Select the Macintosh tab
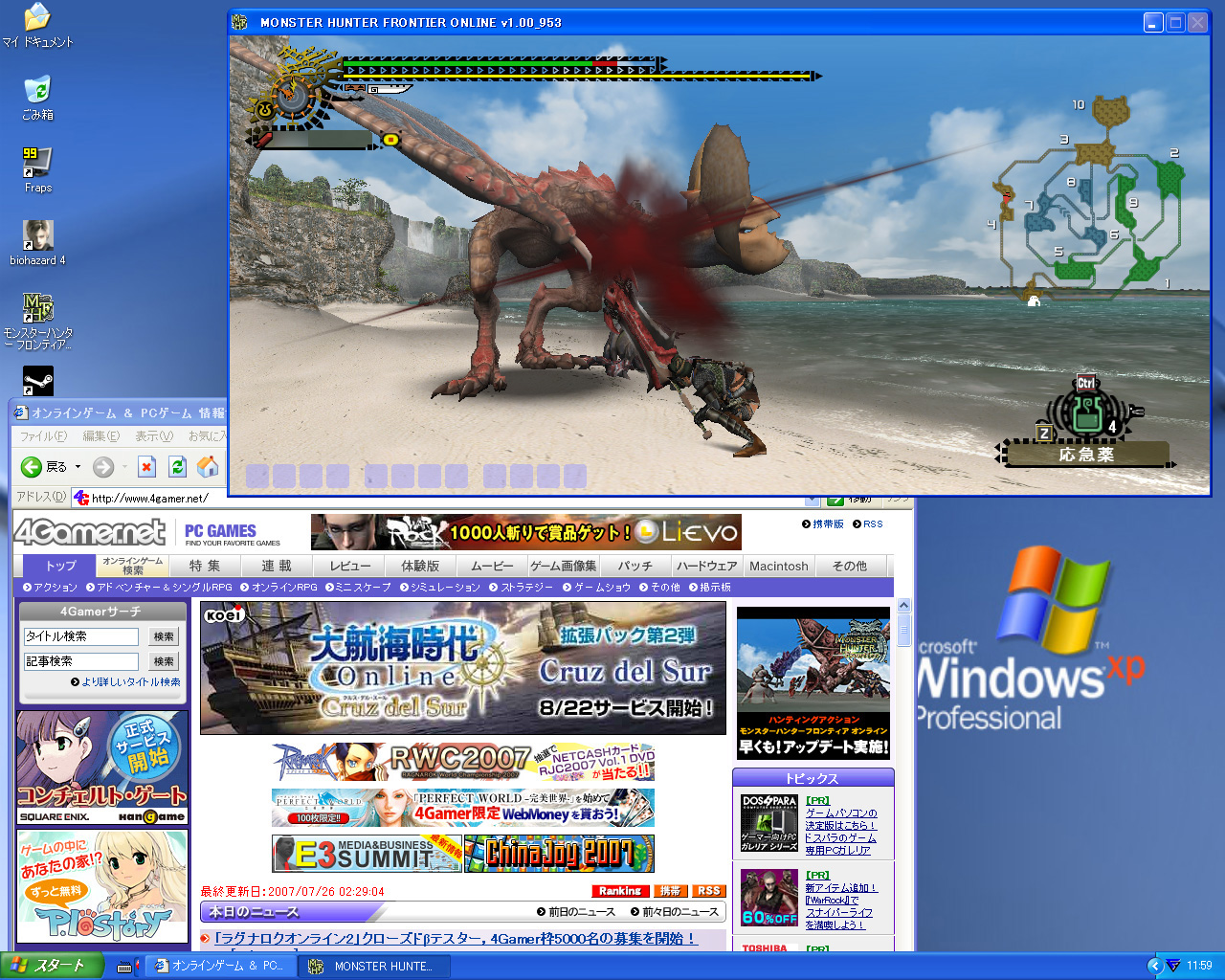Viewport: 1225px width, 980px height. (778, 566)
